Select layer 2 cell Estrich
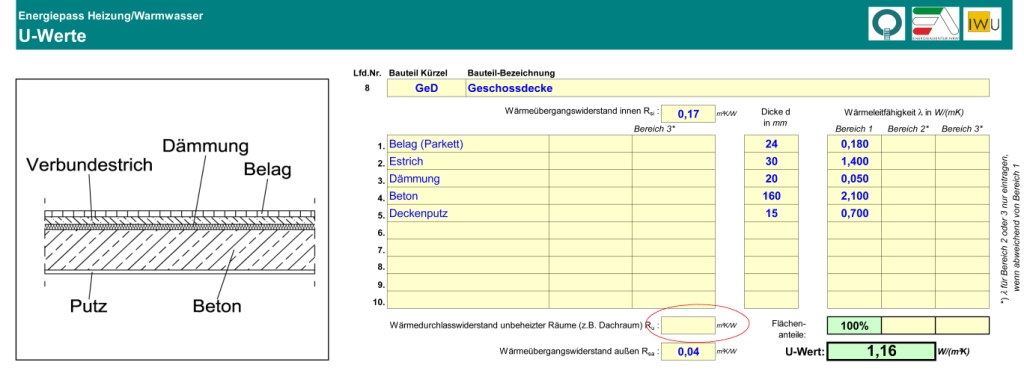 468,161
